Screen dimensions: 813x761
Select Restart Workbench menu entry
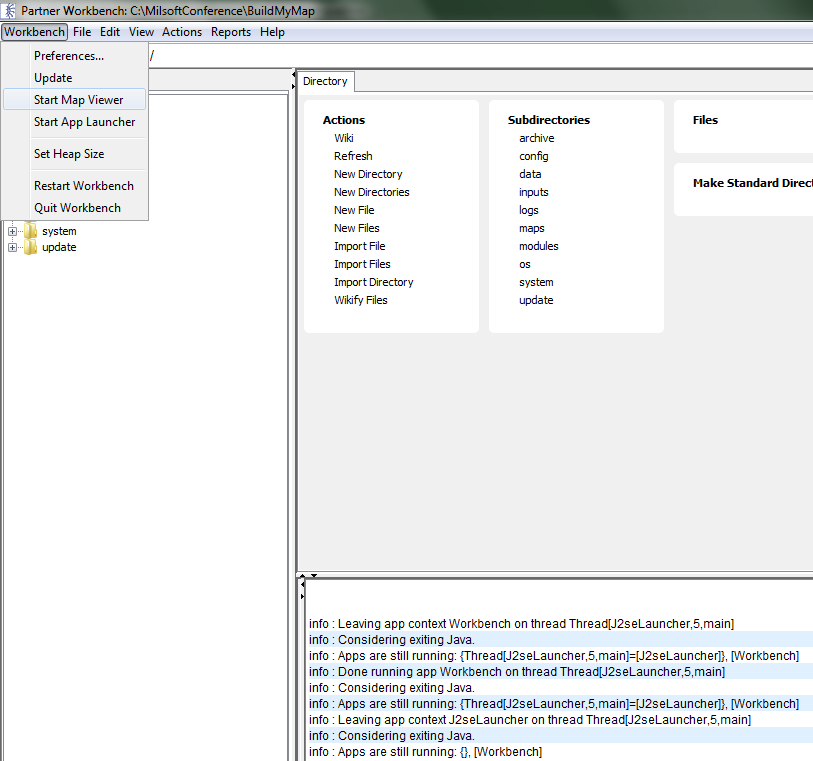74,186
